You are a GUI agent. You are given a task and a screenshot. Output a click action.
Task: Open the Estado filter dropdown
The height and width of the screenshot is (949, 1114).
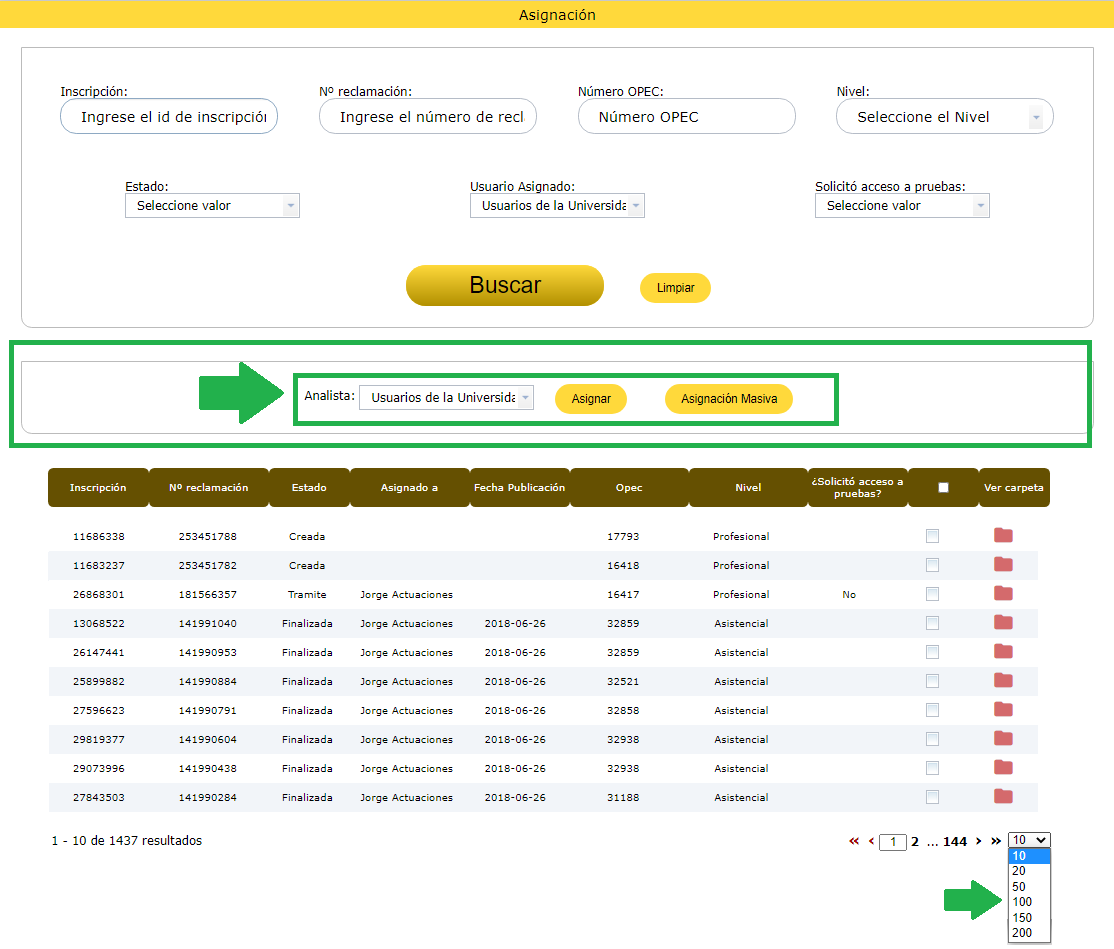(212, 206)
